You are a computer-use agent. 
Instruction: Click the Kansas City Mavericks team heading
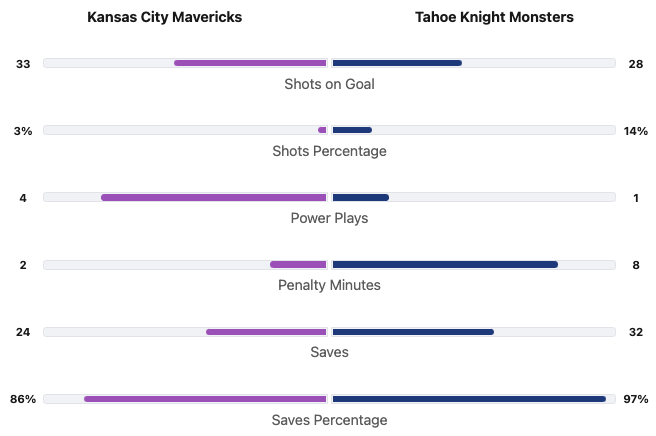click(x=164, y=17)
